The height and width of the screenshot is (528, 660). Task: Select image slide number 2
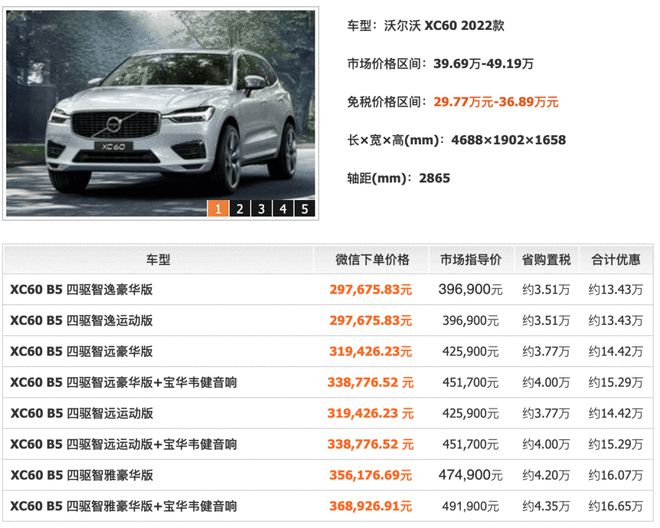coord(240,208)
